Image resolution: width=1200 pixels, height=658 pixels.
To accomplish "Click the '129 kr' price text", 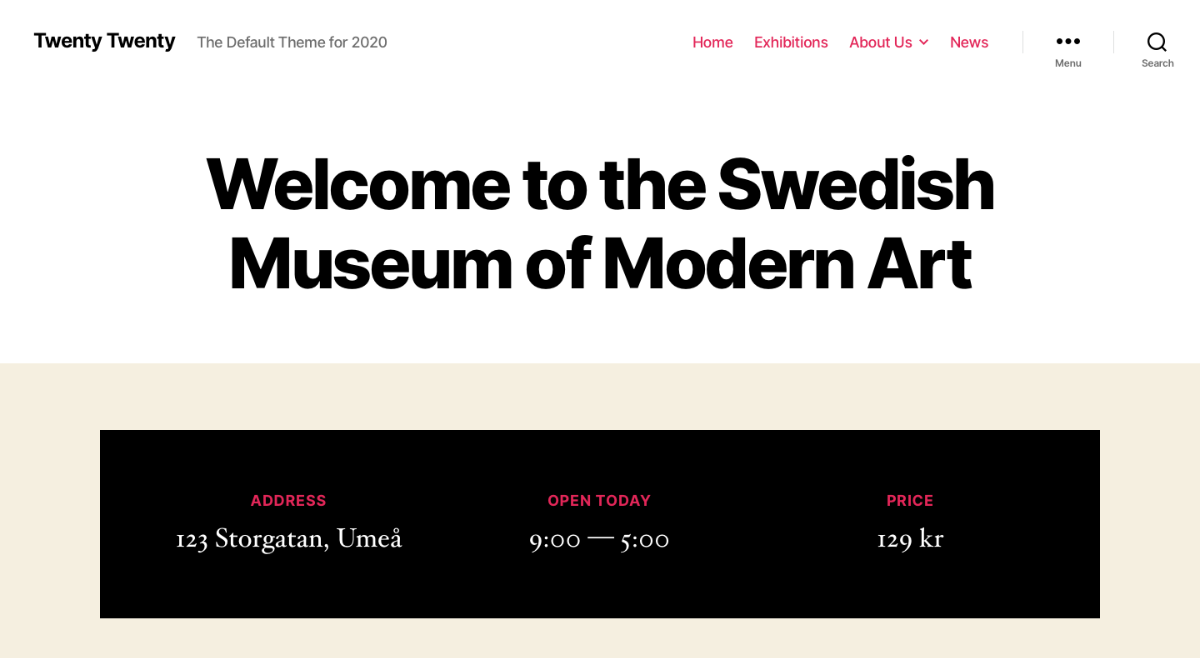I will click(910, 538).
